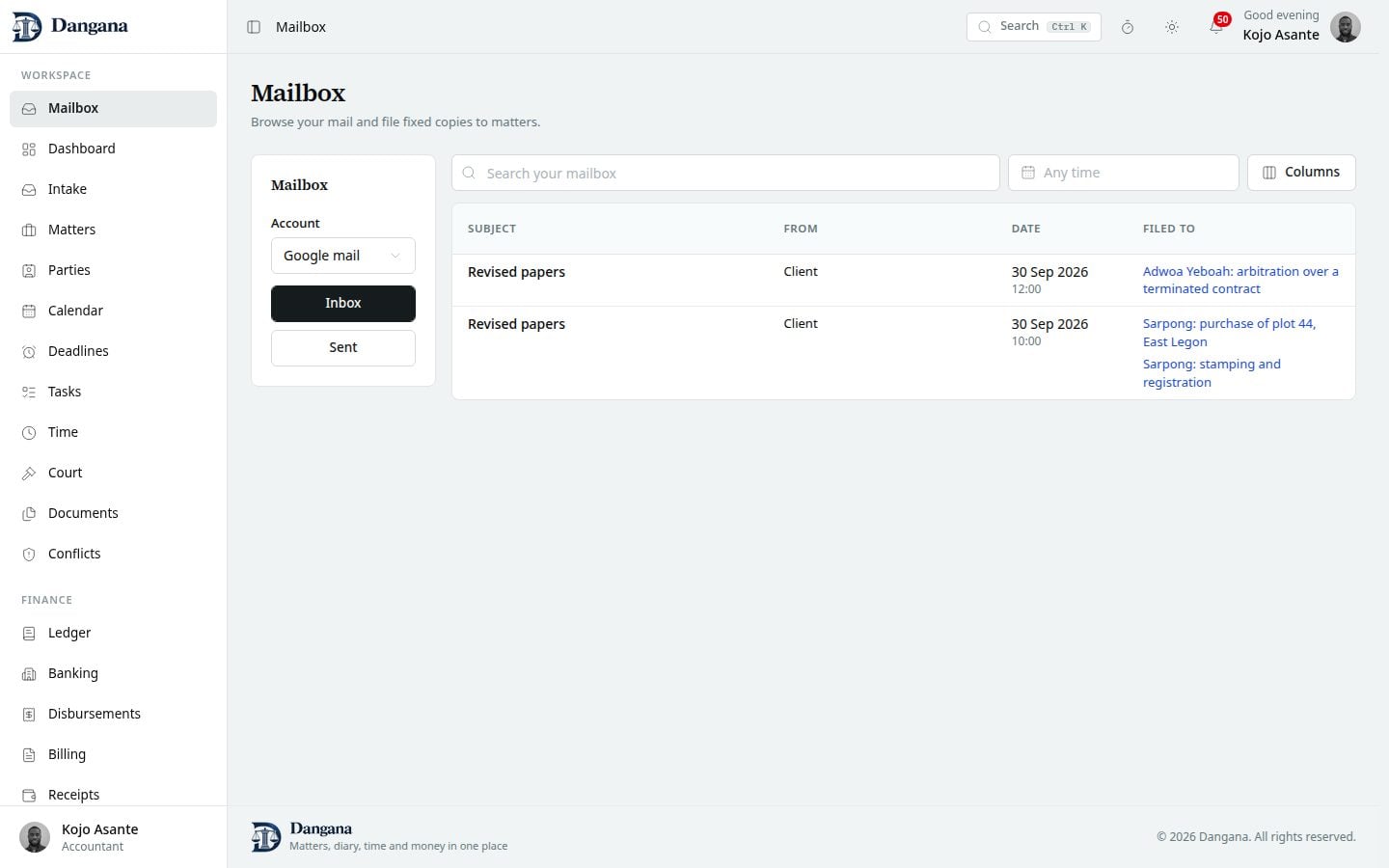Click the Mailbox breadcrumb in top bar
Screen dimensions: 1389x868
301,27
